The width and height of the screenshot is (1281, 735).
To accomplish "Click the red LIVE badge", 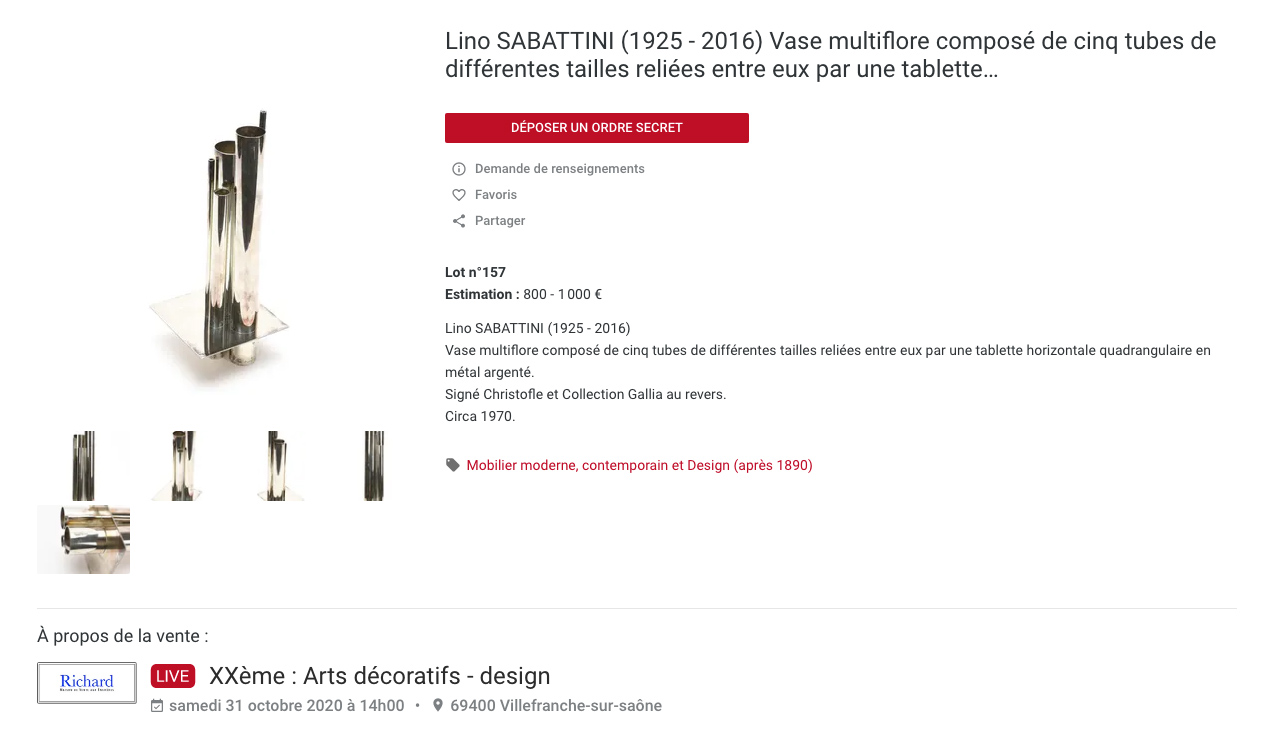I will point(173,676).
